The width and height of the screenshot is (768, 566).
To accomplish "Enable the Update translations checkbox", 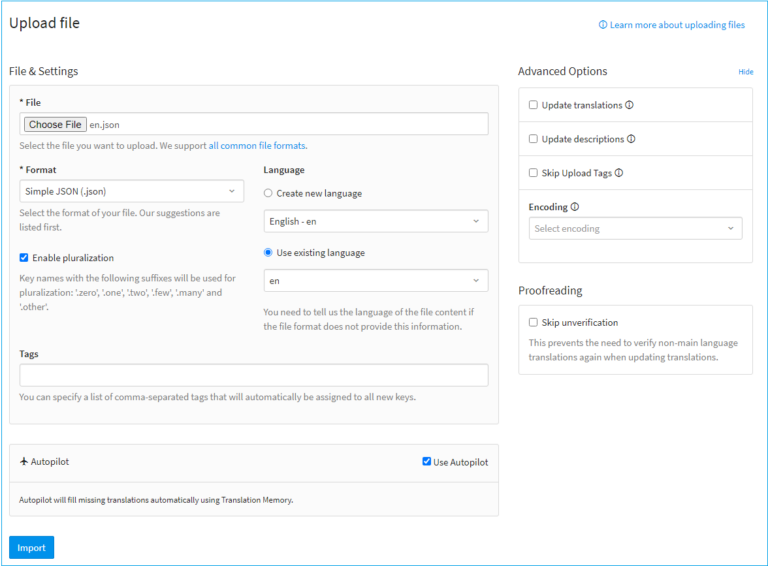I will [x=533, y=105].
